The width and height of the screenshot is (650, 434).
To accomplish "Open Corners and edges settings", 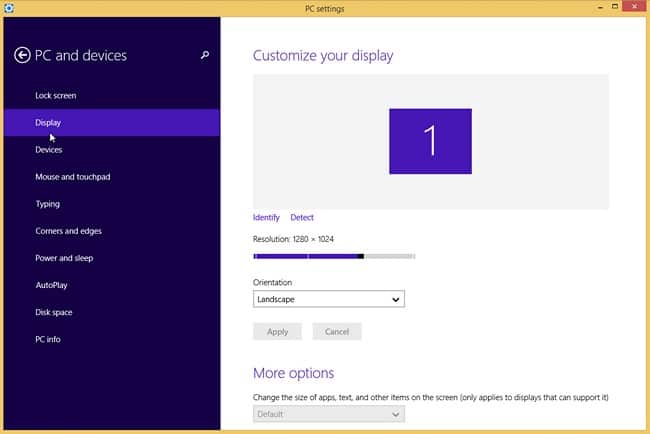I will point(68,231).
